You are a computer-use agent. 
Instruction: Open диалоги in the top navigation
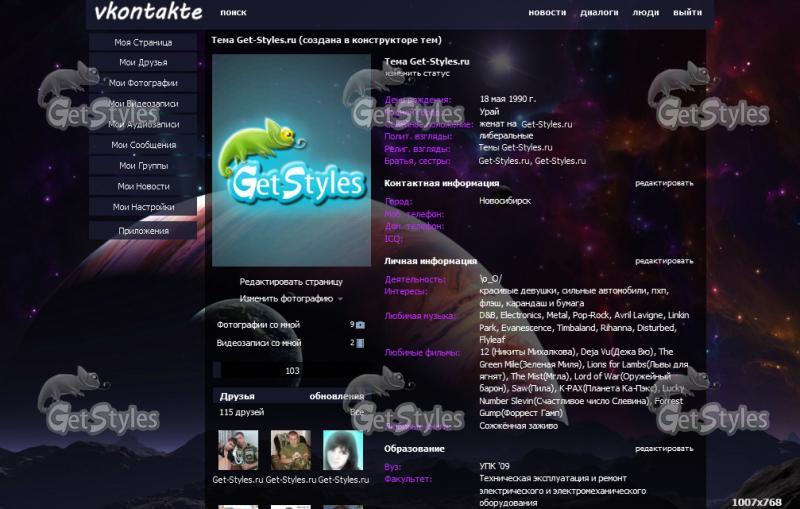click(x=599, y=13)
